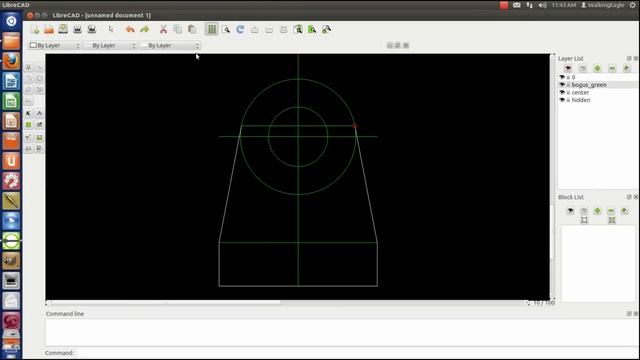Viewport: 640px width, 360px height.
Task: Show all blocks in Block List
Action: 570,211
